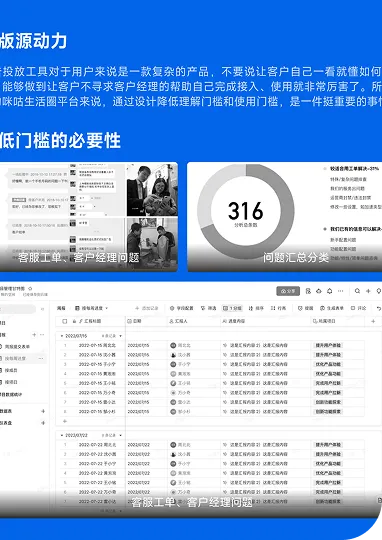Add a row with plus under 2022/07/15 group
Viewport: 382px width, 540px height.
point(64,421)
